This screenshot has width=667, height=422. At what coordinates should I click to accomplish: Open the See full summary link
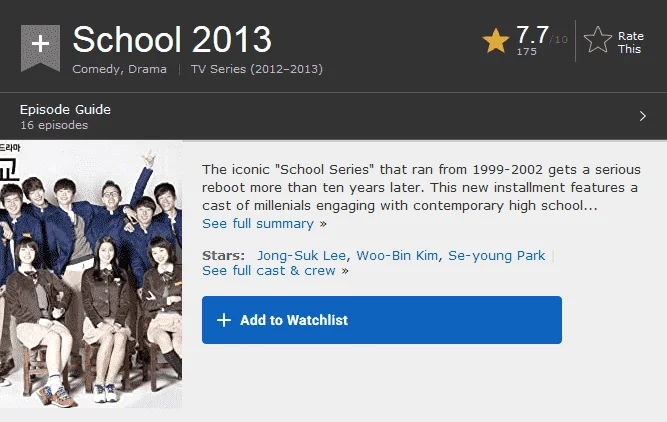point(264,224)
